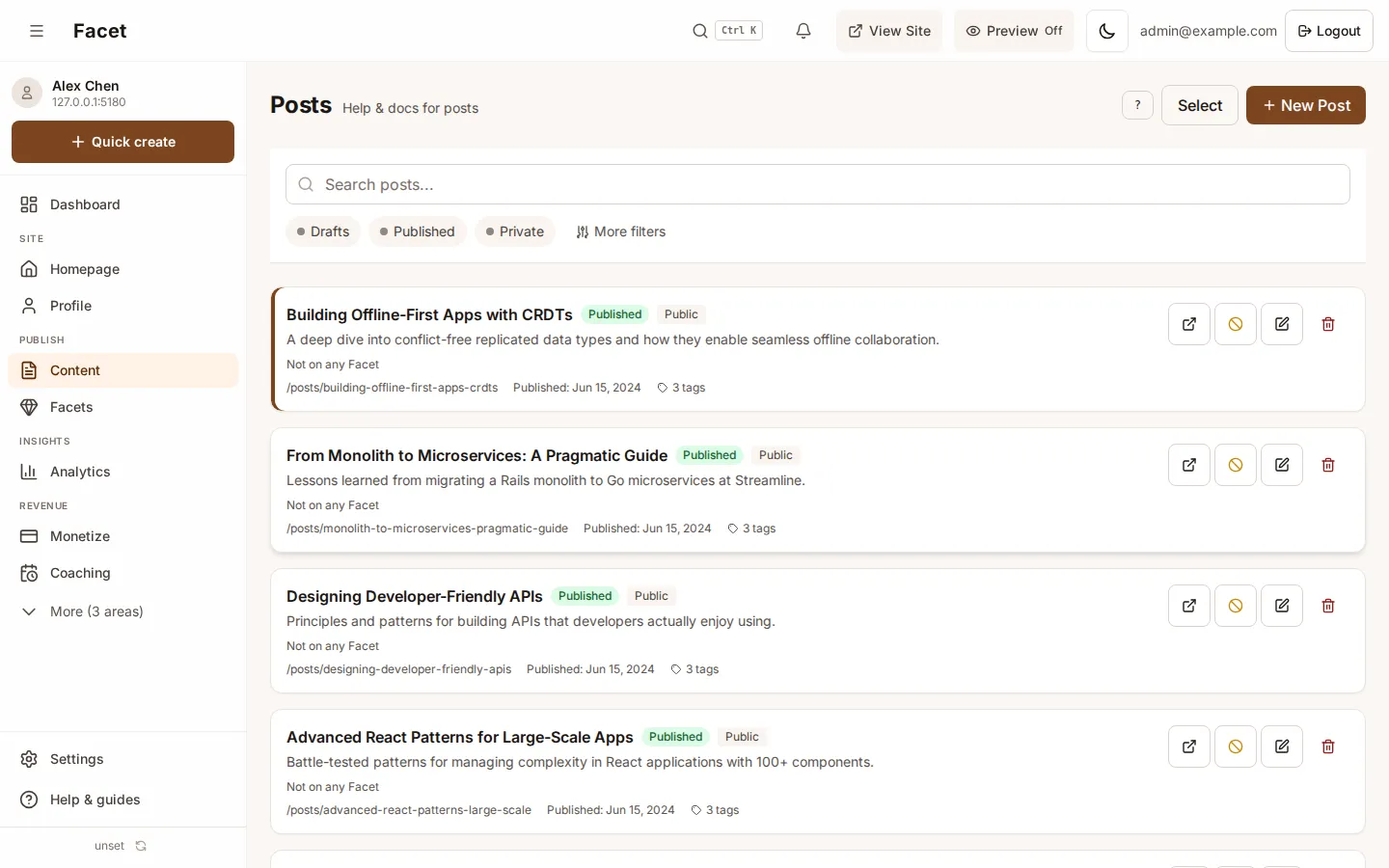Delete the Building Offline-First Apps post
The height and width of the screenshot is (868, 1389).
[x=1328, y=324]
